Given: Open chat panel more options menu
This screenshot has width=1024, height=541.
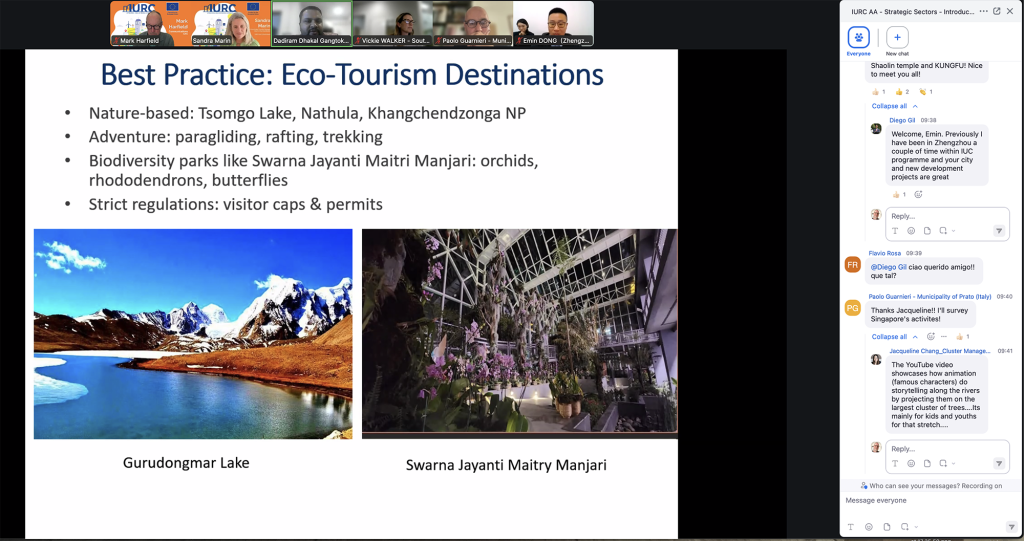Looking at the screenshot, I should coord(983,11).
